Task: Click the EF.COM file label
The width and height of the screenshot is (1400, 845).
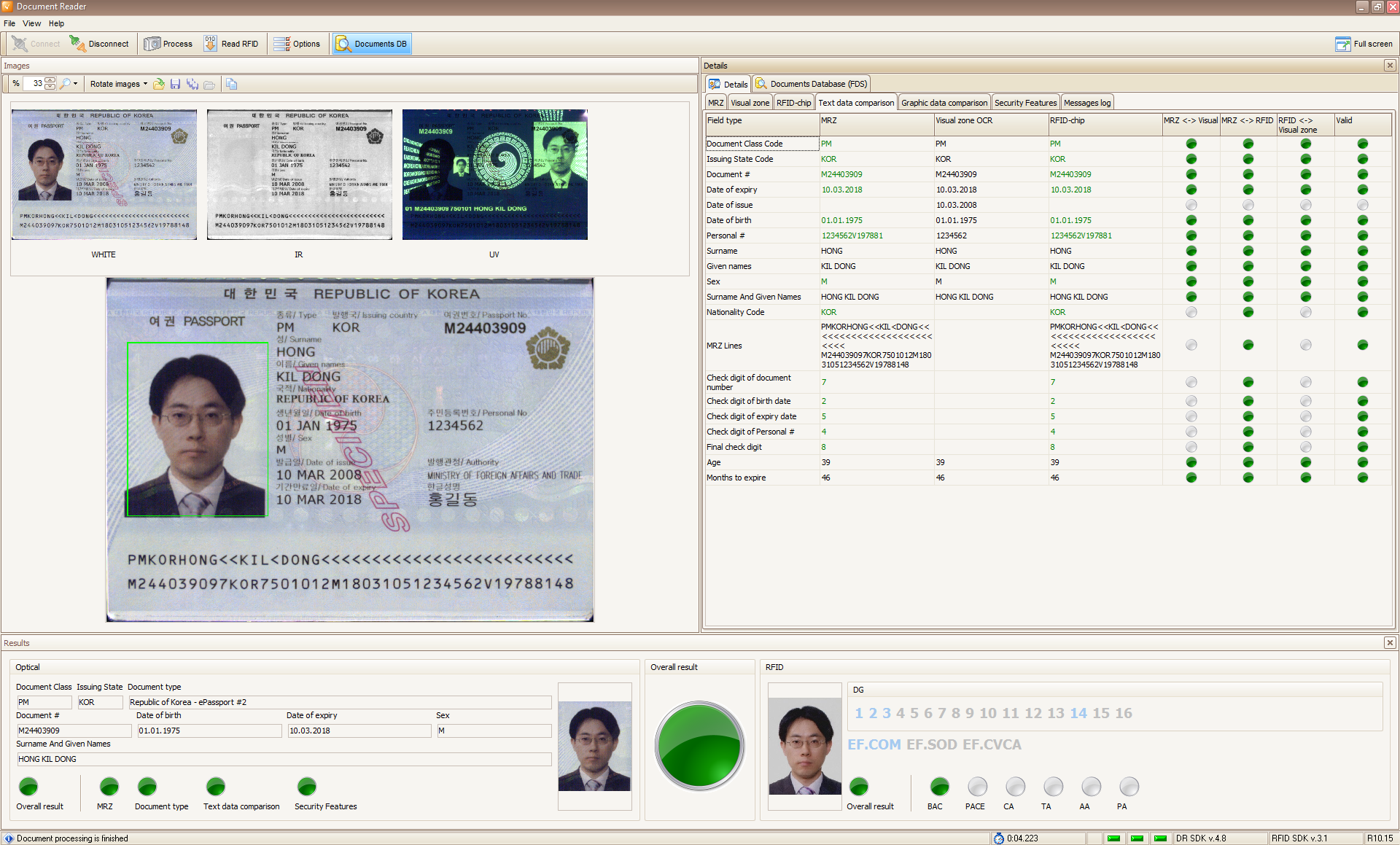Action: tap(874, 744)
